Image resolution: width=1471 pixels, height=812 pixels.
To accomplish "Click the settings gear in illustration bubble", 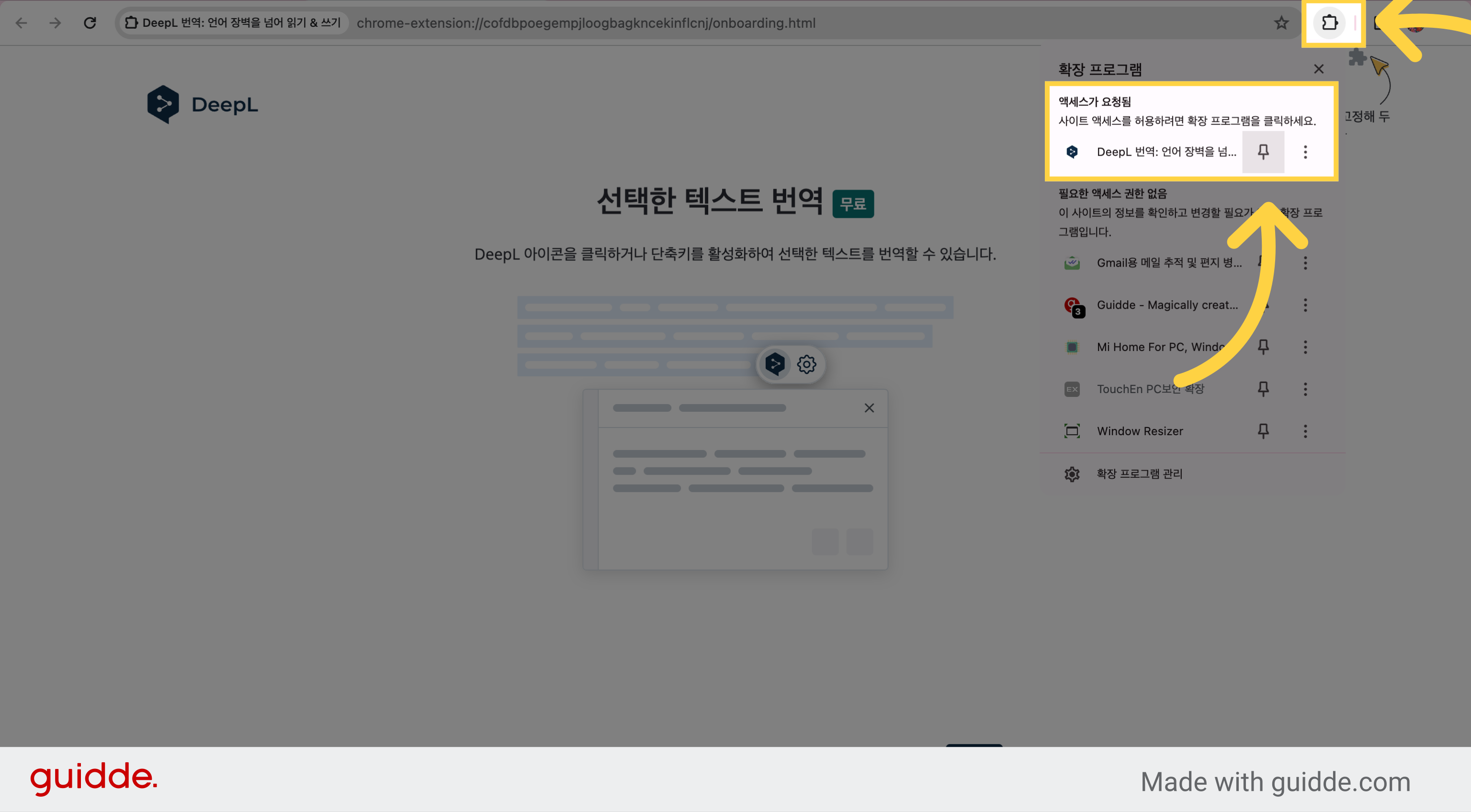I will 806,364.
